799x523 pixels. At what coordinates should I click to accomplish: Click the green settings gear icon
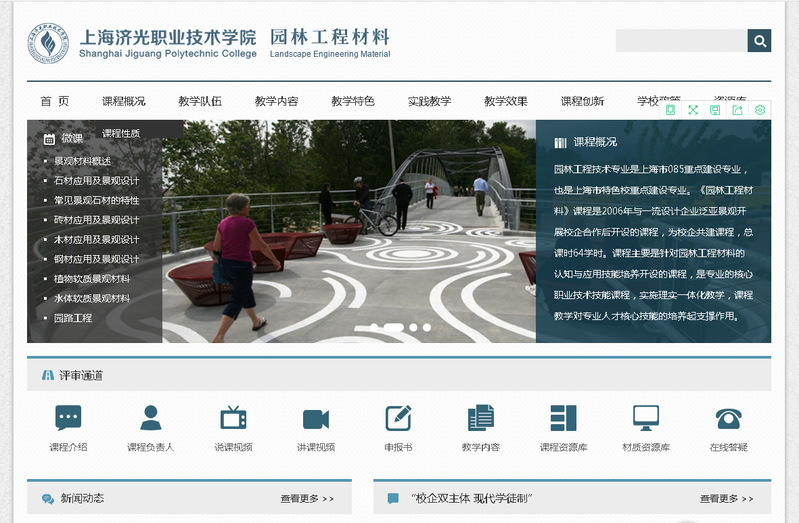click(x=760, y=110)
